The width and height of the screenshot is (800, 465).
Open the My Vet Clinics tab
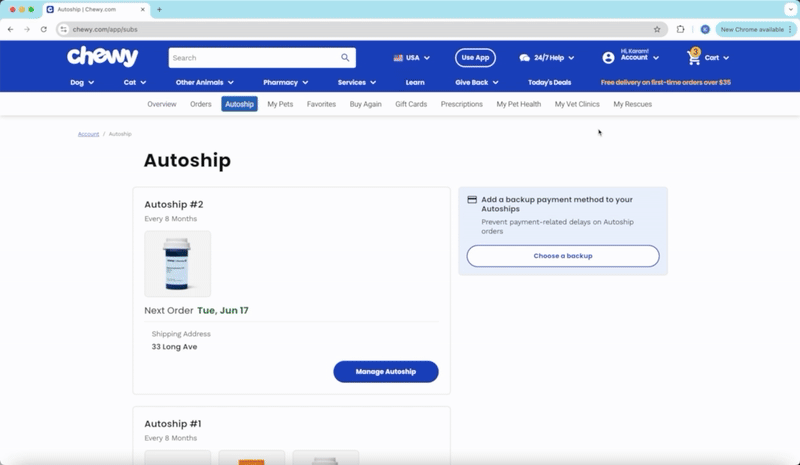[577, 104]
